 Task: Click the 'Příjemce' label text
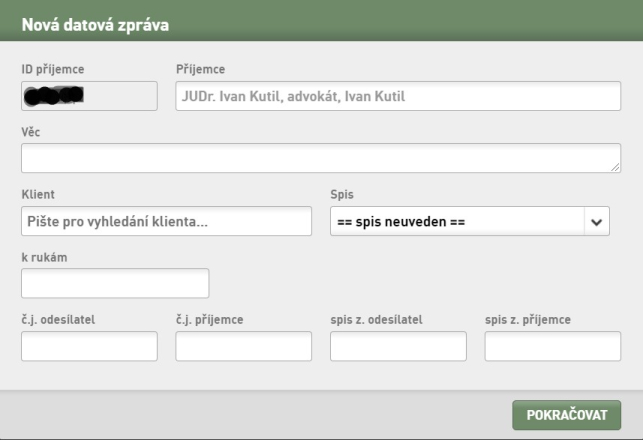pyautogui.click(x=201, y=69)
